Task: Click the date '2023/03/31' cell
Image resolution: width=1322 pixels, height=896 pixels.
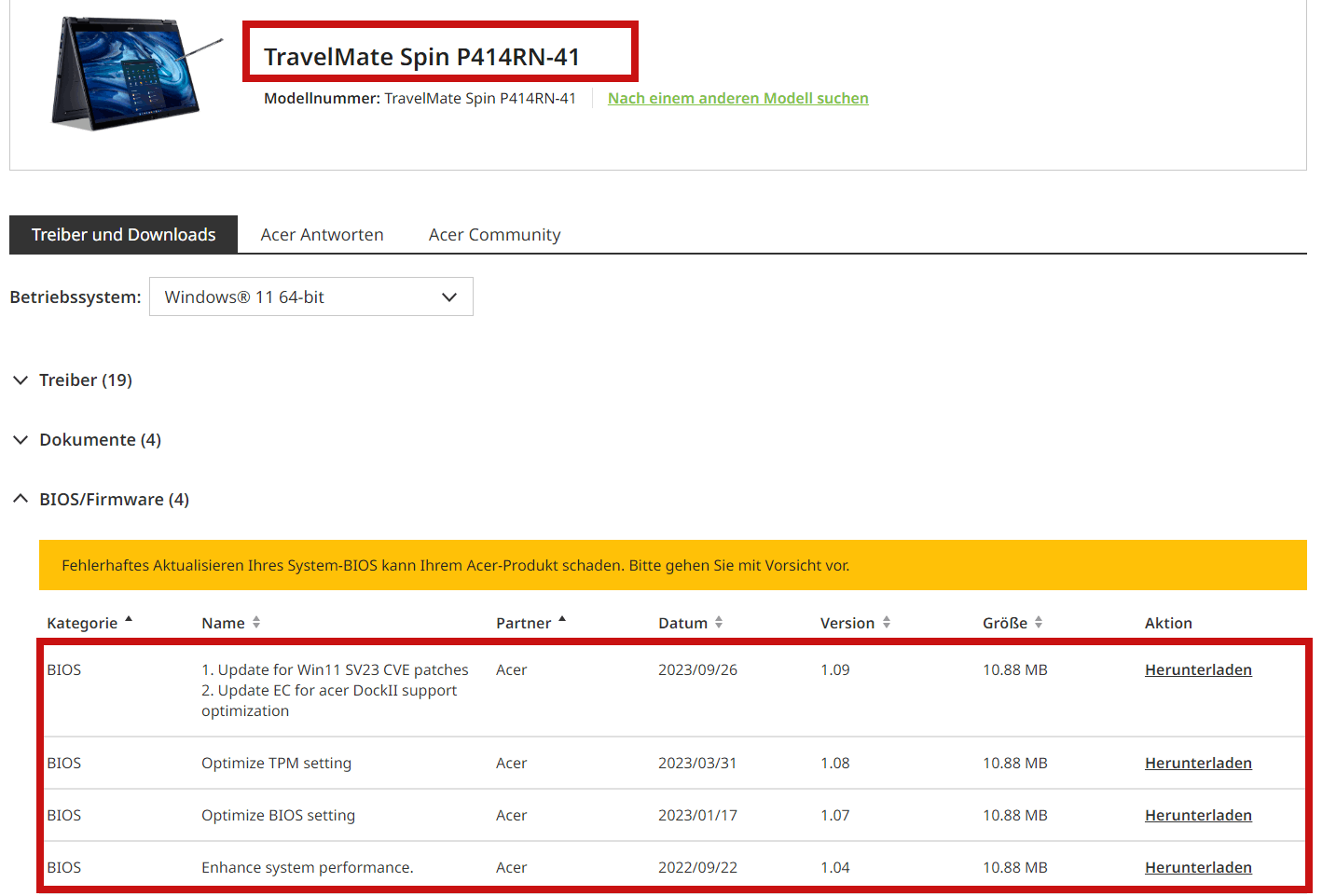Action: [x=697, y=763]
